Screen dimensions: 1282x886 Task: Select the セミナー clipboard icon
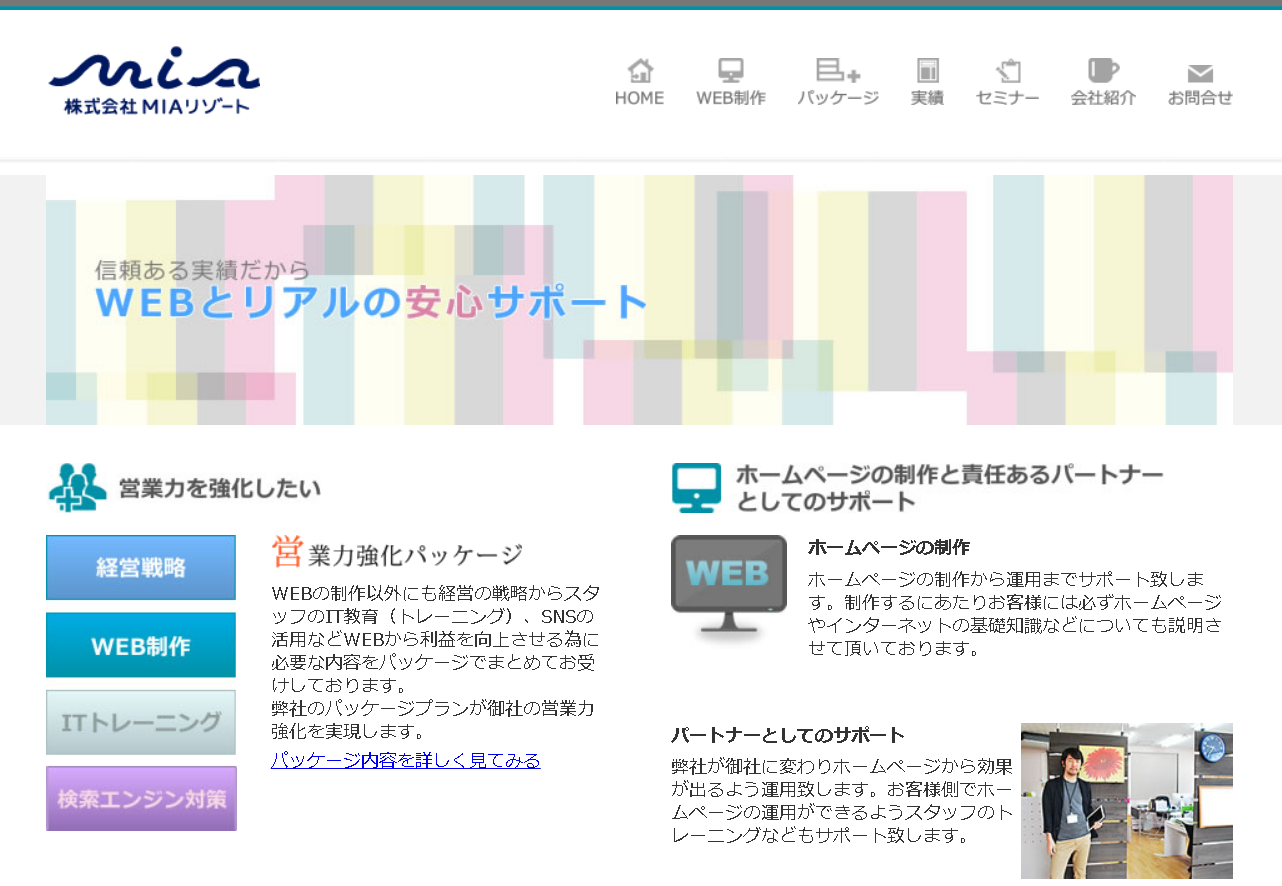point(1007,70)
